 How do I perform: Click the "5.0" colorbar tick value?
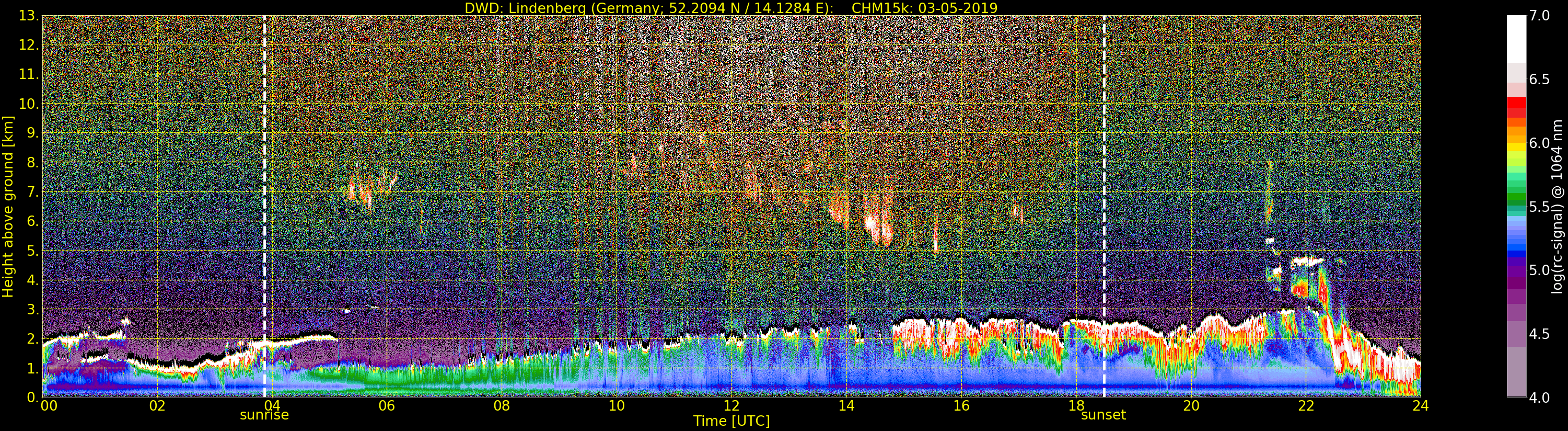click(1539, 270)
